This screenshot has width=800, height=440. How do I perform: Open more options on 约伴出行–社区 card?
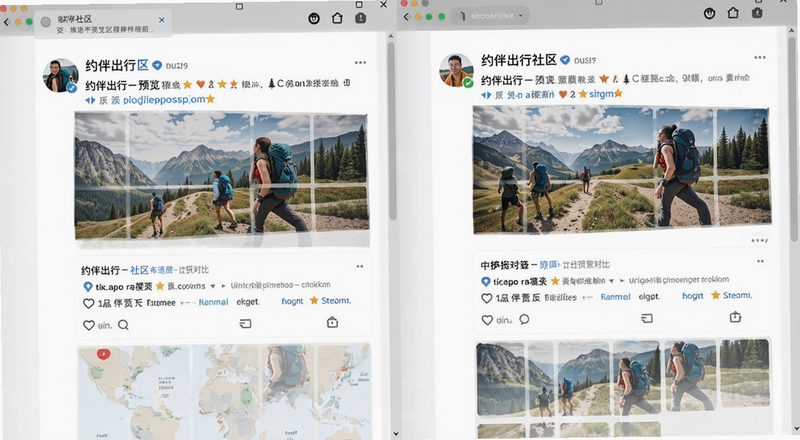[x=360, y=266]
